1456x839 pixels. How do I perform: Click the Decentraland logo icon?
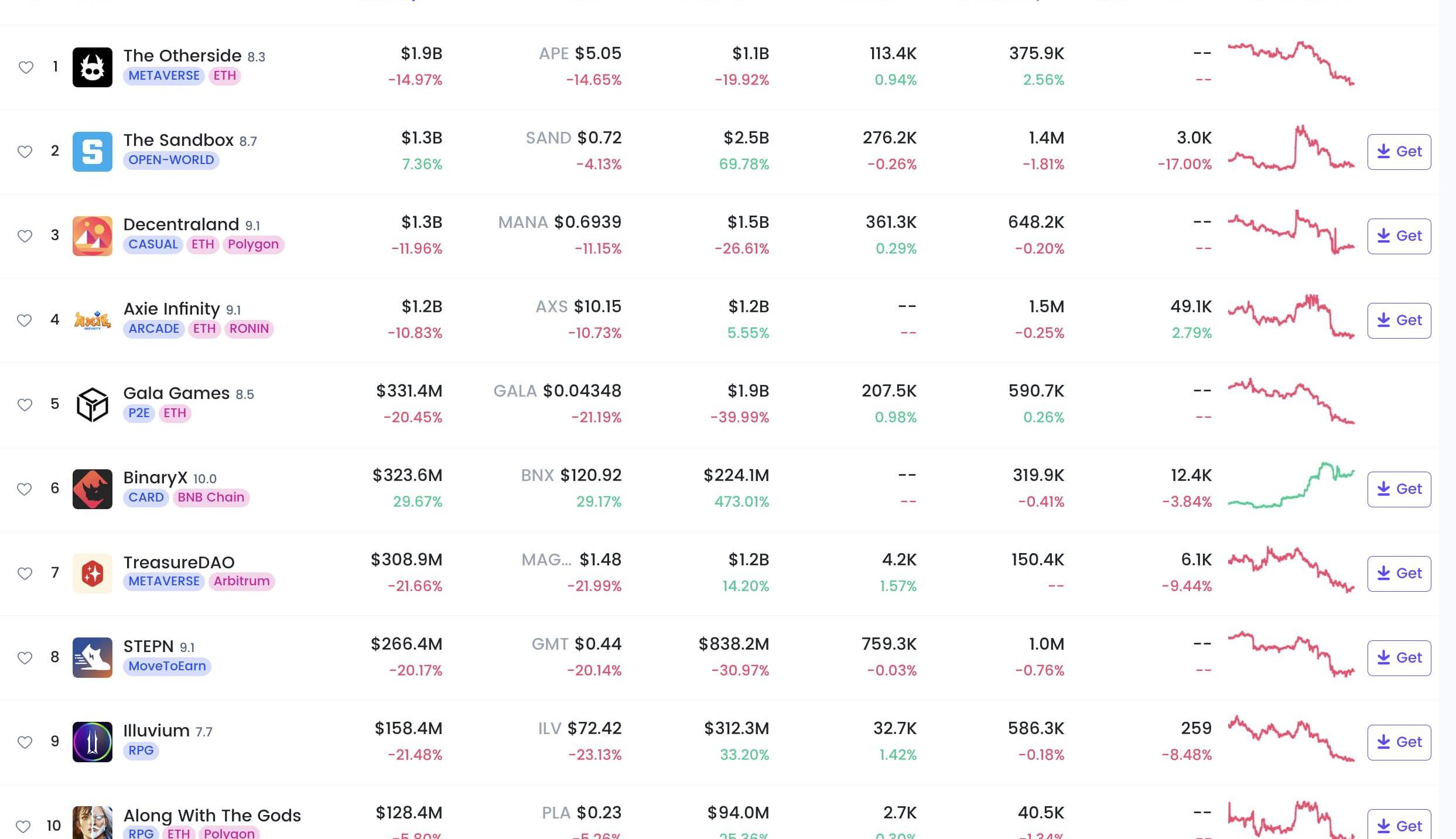(x=92, y=236)
